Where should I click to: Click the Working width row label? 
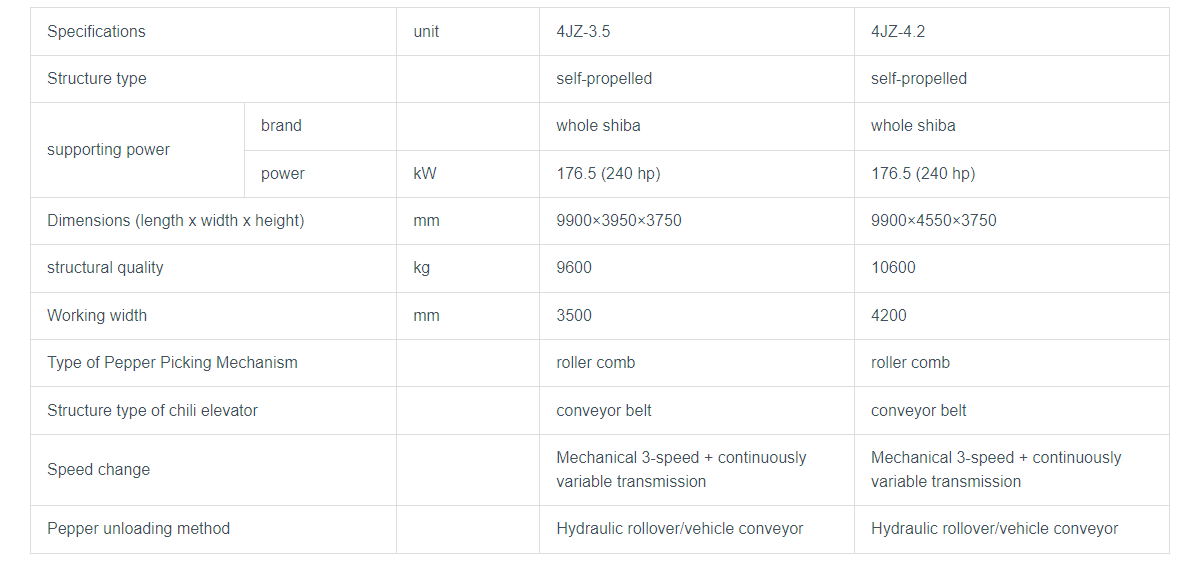[97, 316]
